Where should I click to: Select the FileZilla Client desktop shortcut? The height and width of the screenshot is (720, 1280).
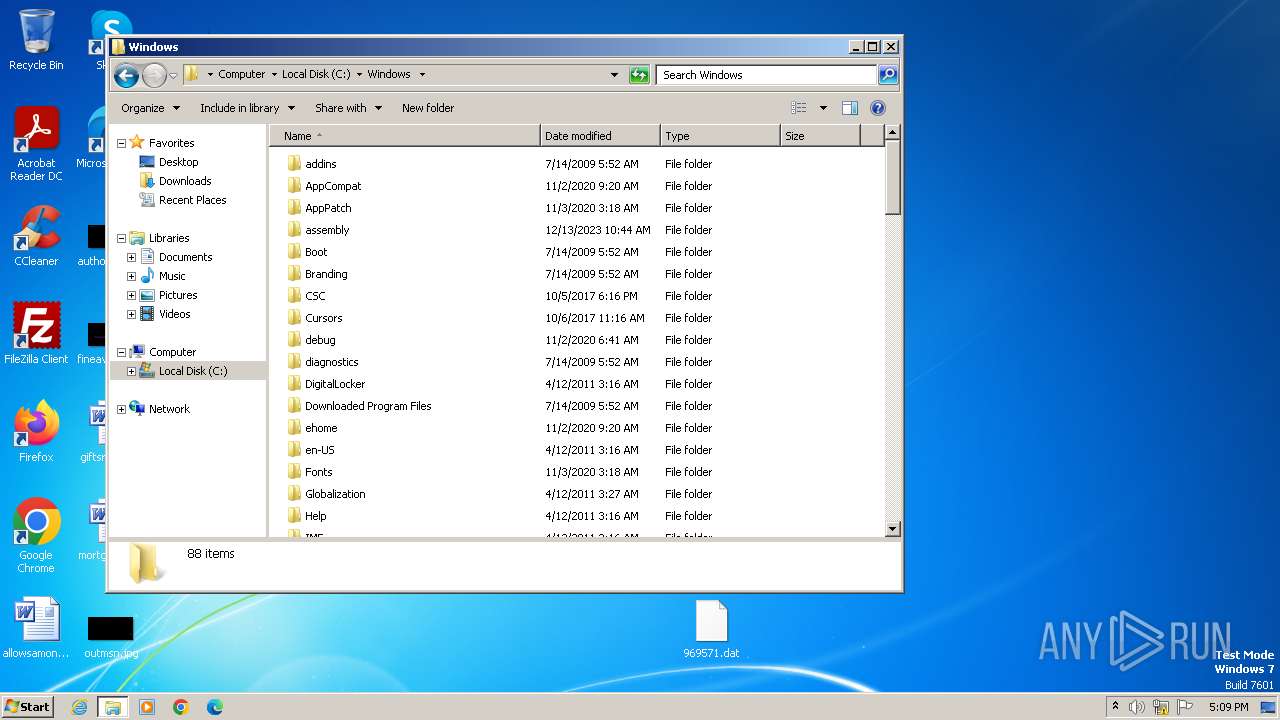click(36, 333)
